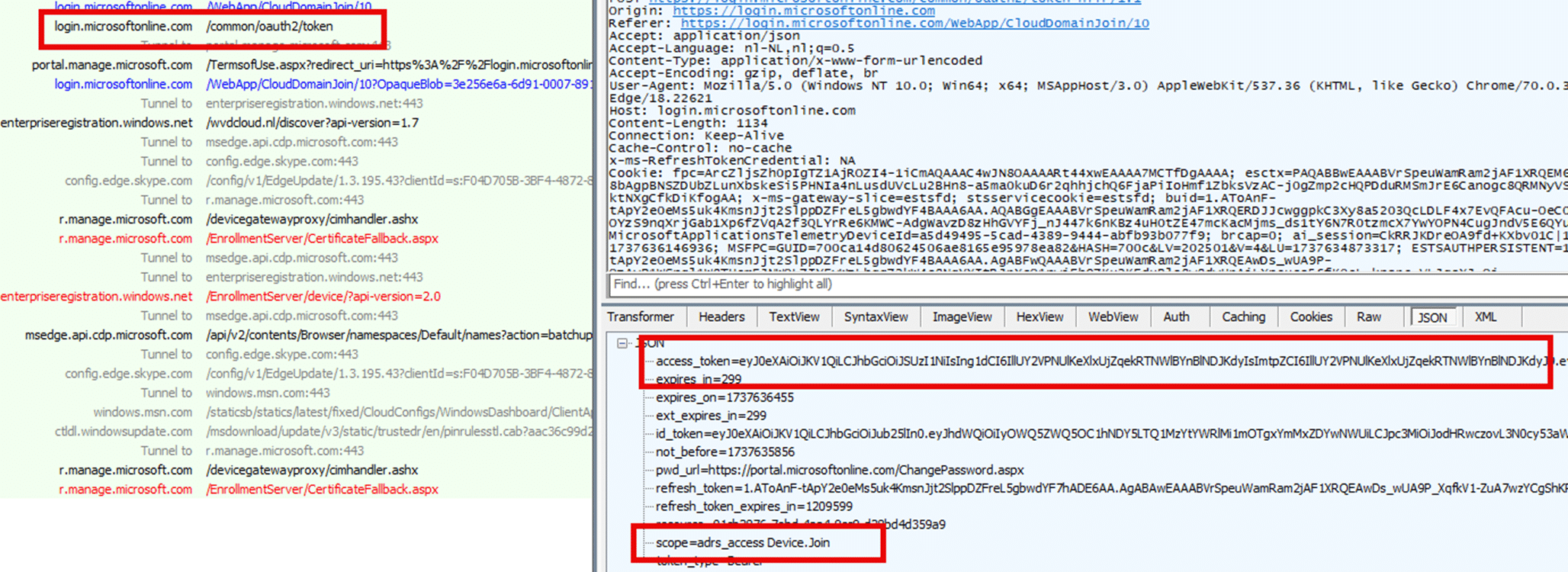This screenshot has height=572, width=1568.
Task: Click the Host: login.microsoftonline.com line
Action: pyautogui.click(x=732, y=111)
